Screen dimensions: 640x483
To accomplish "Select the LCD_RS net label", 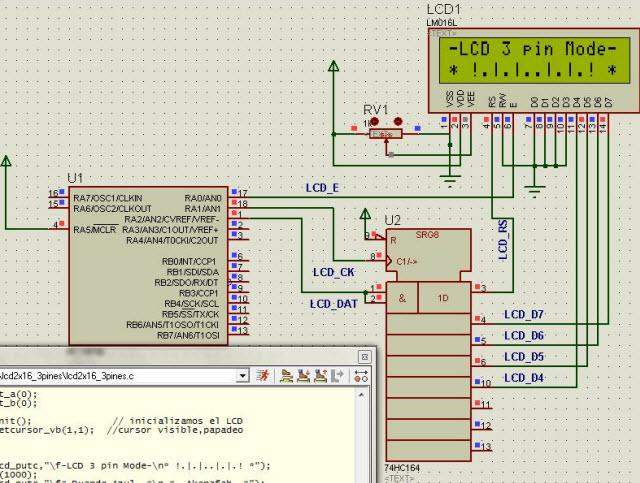I will [503, 240].
